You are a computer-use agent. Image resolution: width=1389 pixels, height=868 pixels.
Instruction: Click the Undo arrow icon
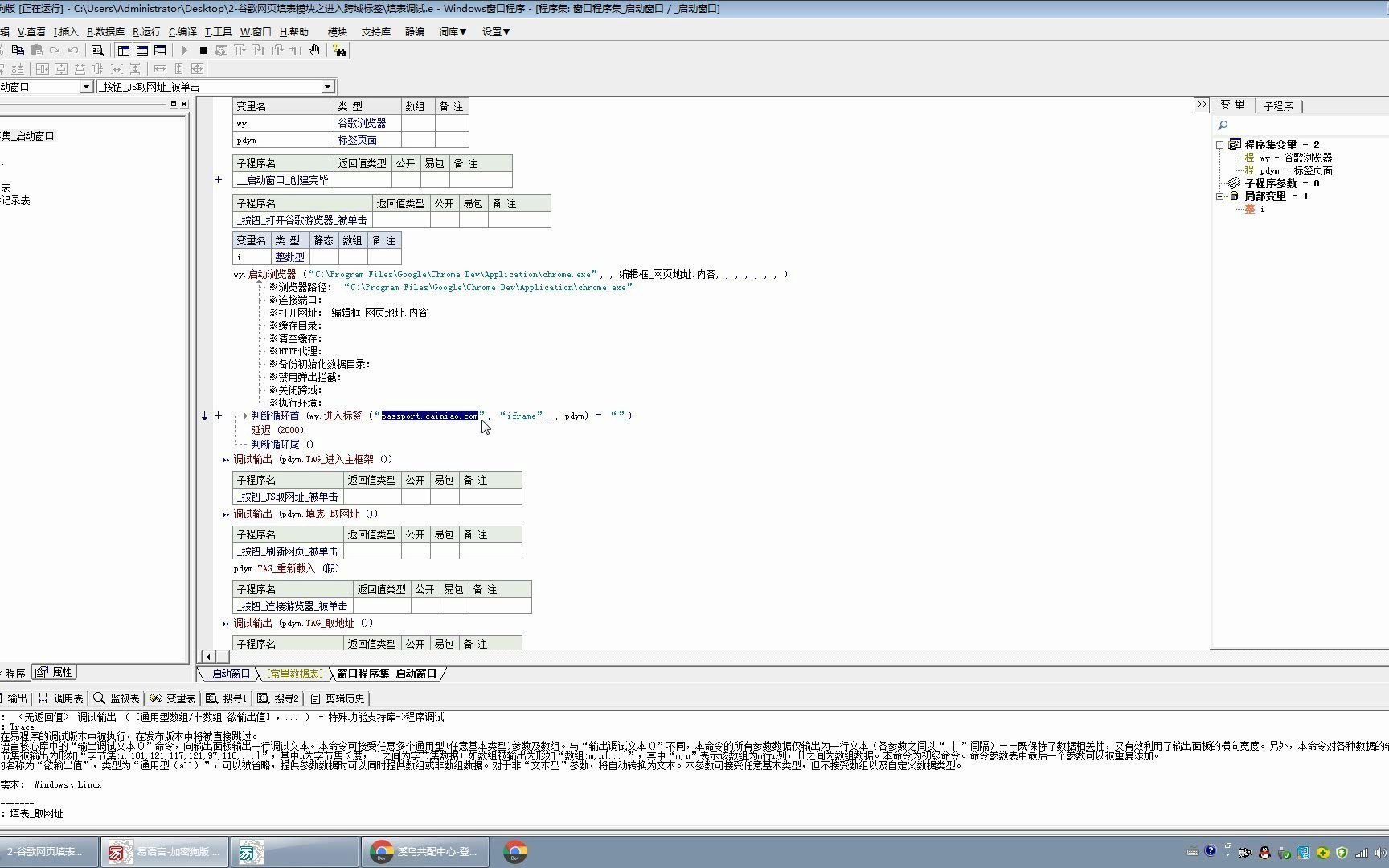coord(73,51)
